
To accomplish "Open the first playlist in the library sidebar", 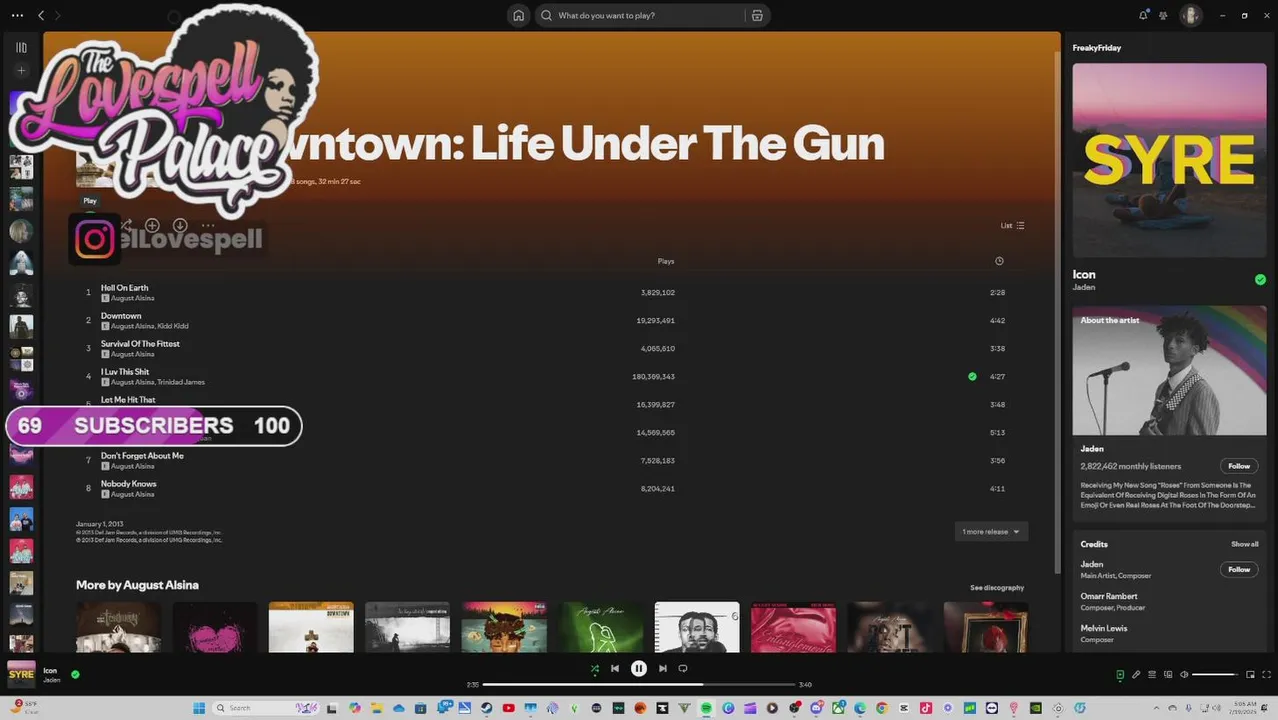I will coord(21,103).
